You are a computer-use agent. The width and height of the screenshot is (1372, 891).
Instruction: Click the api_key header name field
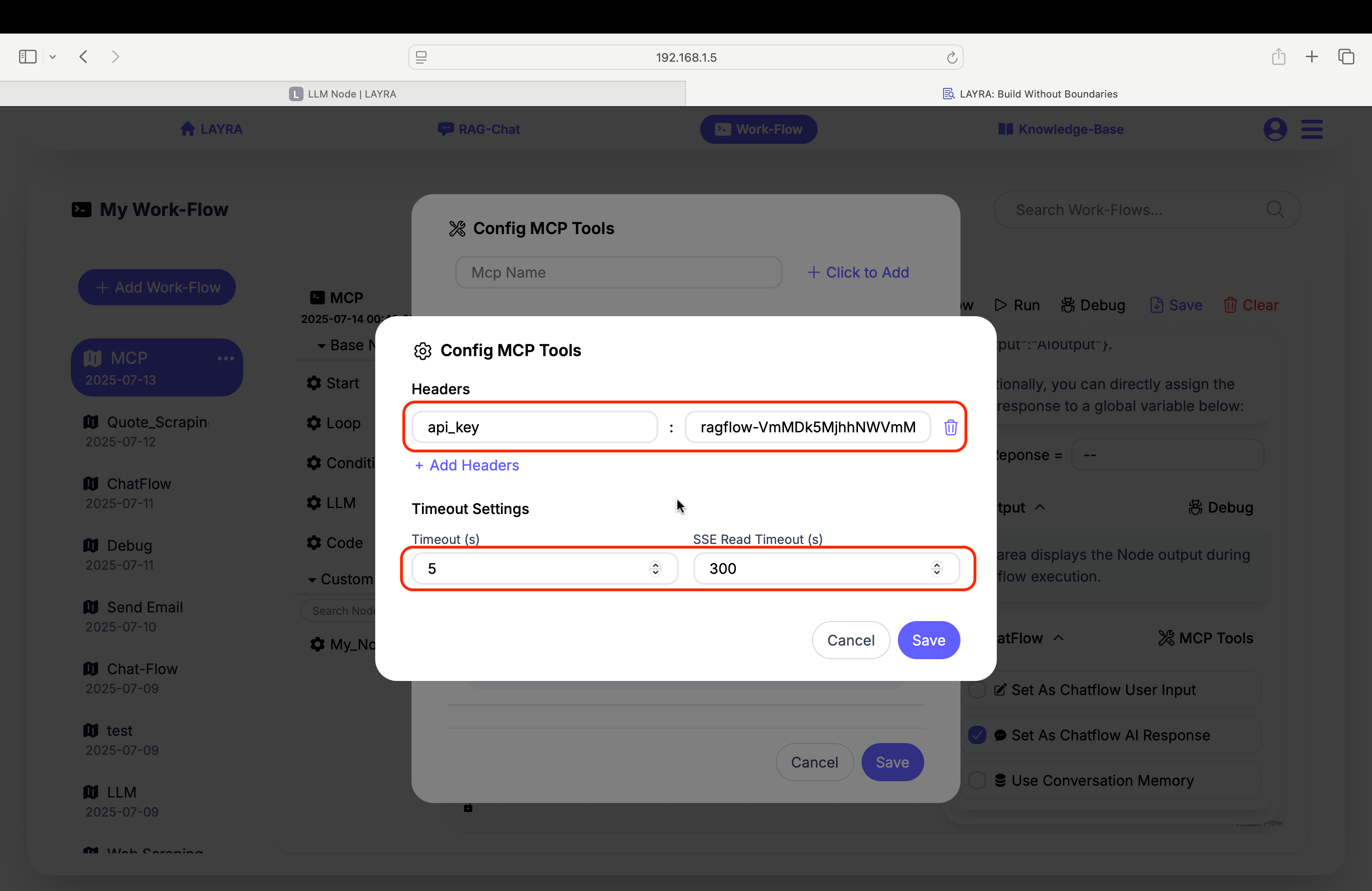point(534,427)
